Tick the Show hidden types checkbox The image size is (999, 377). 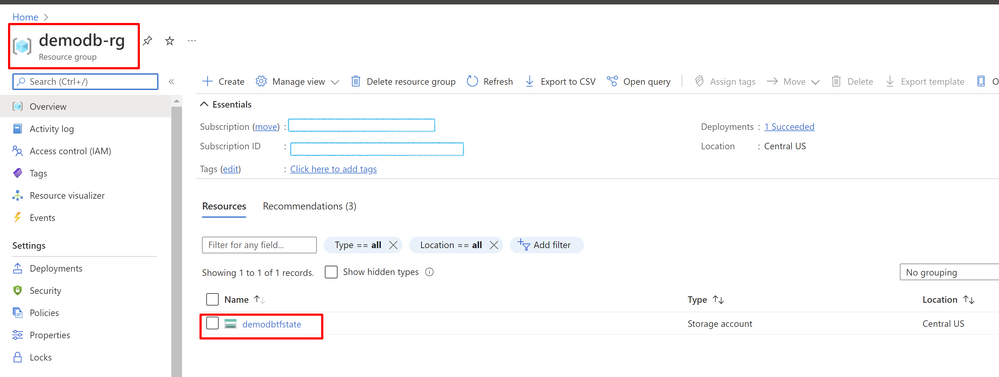331,272
